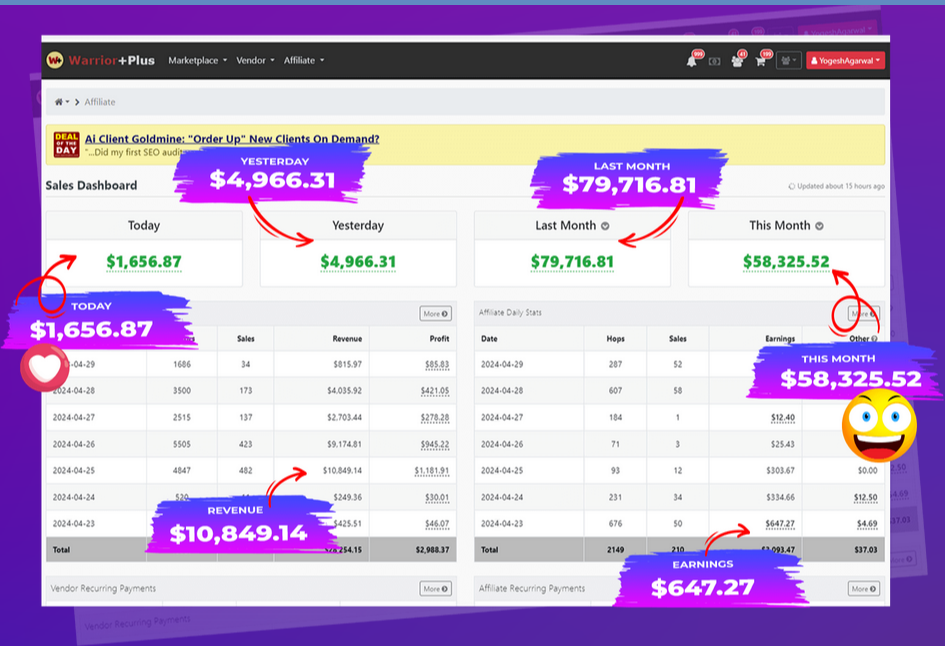Click hops value 607 in affiliate stats
Viewport: 945px width, 646px height.
615,391
